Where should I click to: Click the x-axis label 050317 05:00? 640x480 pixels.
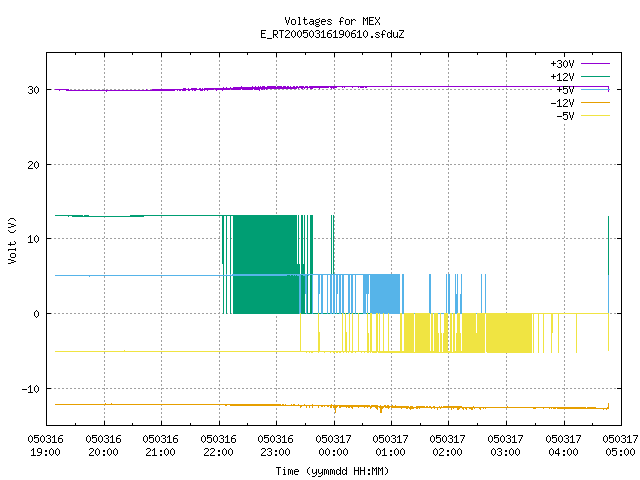pyautogui.click(x=620, y=445)
